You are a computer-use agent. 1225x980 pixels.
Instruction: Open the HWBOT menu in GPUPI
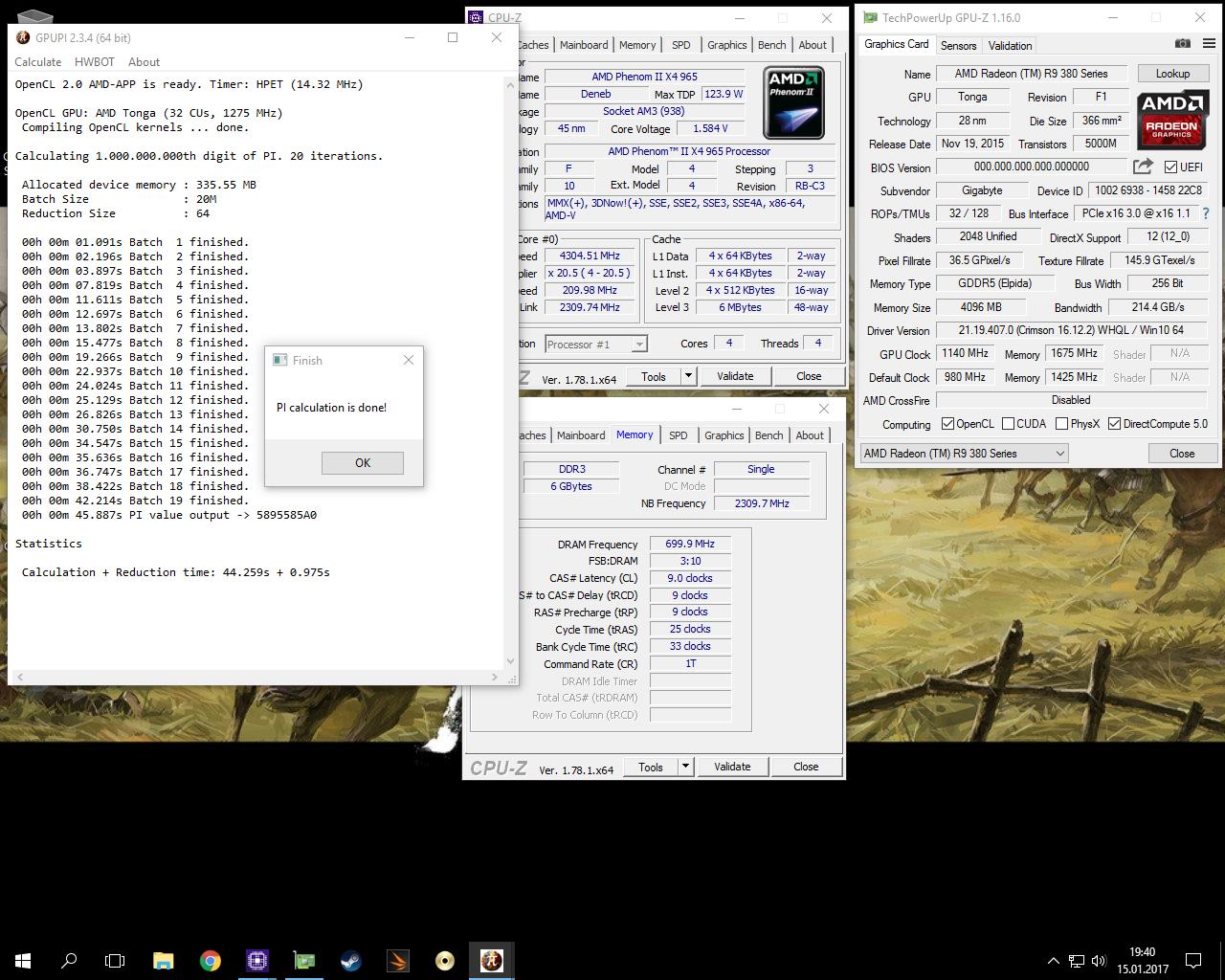click(x=95, y=61)
